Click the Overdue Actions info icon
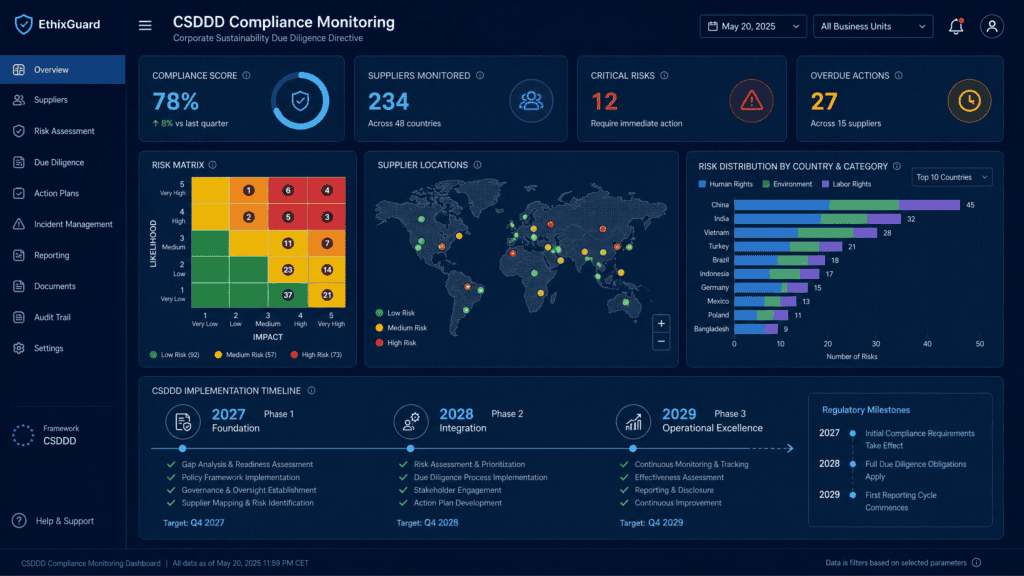Viewport: 1024px width, 576px height. coord(899,75)
